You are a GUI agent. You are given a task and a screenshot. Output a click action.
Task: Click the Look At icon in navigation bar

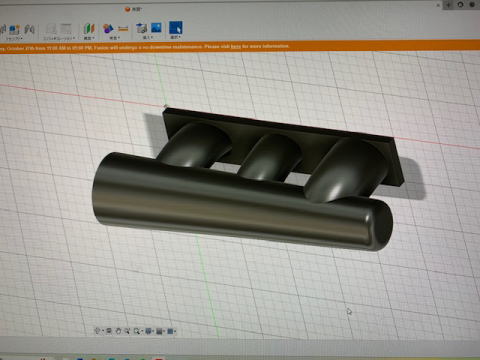[x=109, y=331]
